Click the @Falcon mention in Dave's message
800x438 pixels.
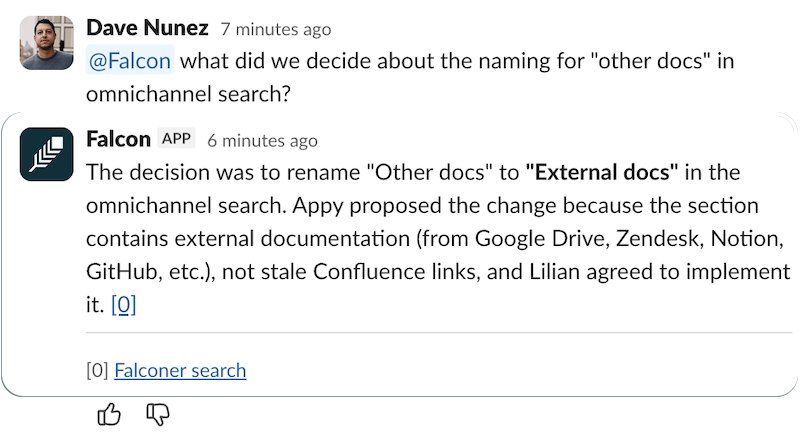pos(130,61)
